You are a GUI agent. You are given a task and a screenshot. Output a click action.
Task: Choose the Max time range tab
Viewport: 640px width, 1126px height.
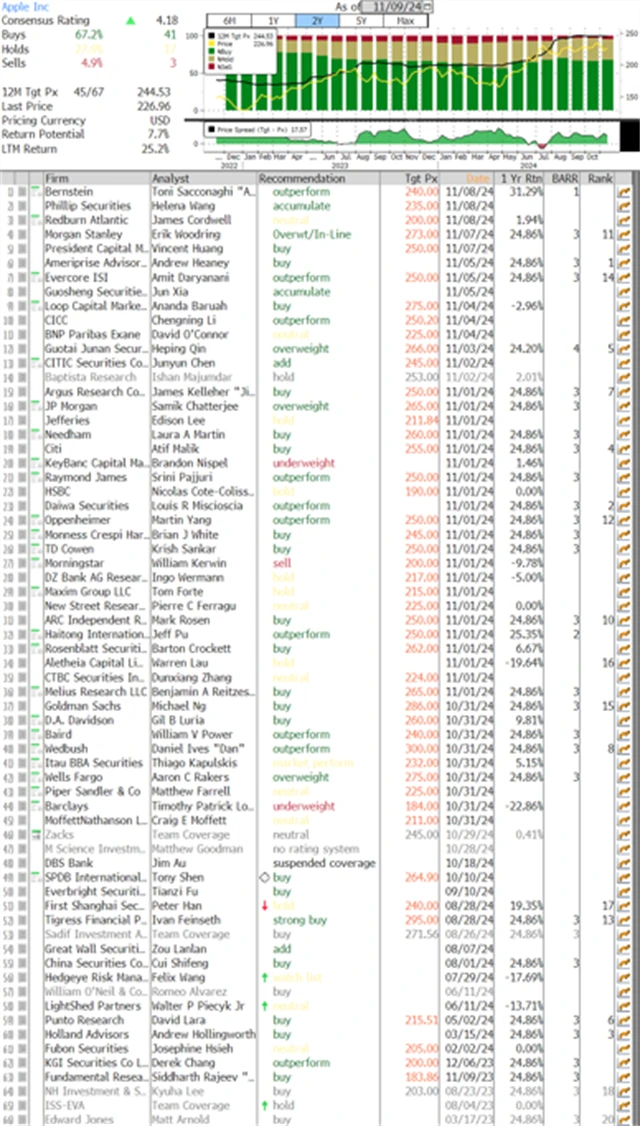tap(405, 21)
